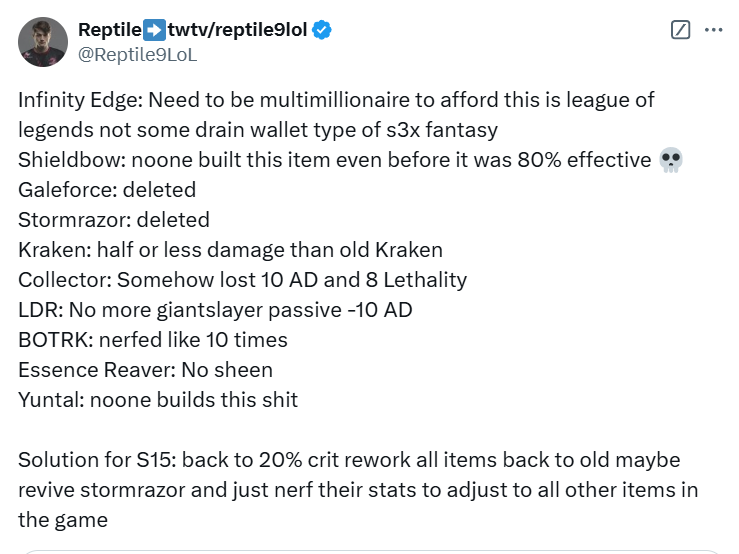Click the right-arrow emoji in display name
Screen dimensions: 739x554
coord(156,31)
